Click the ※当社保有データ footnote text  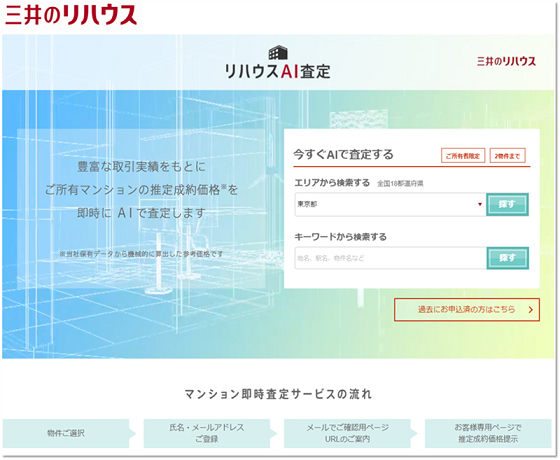tap(141, 254)
